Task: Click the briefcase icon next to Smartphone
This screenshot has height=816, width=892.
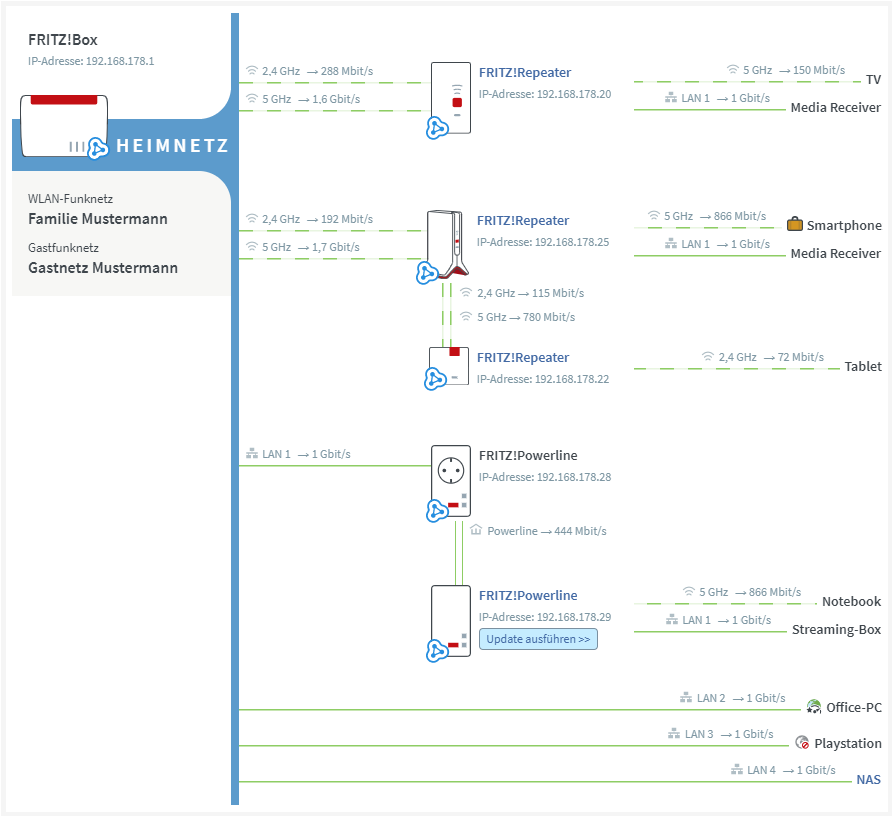Action: (795, 224)
